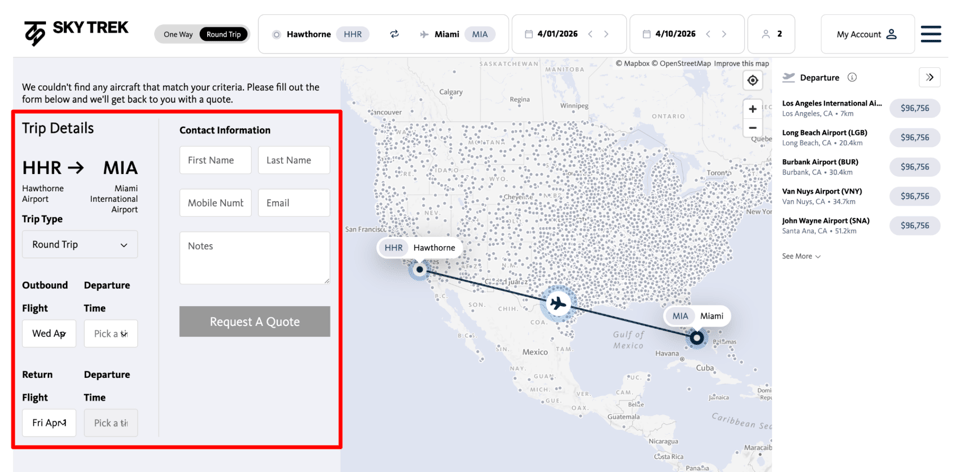The image size is (960, 472).
Task: Expand See More departure airports
Action: pyautogui.click(x=801, y=257)
